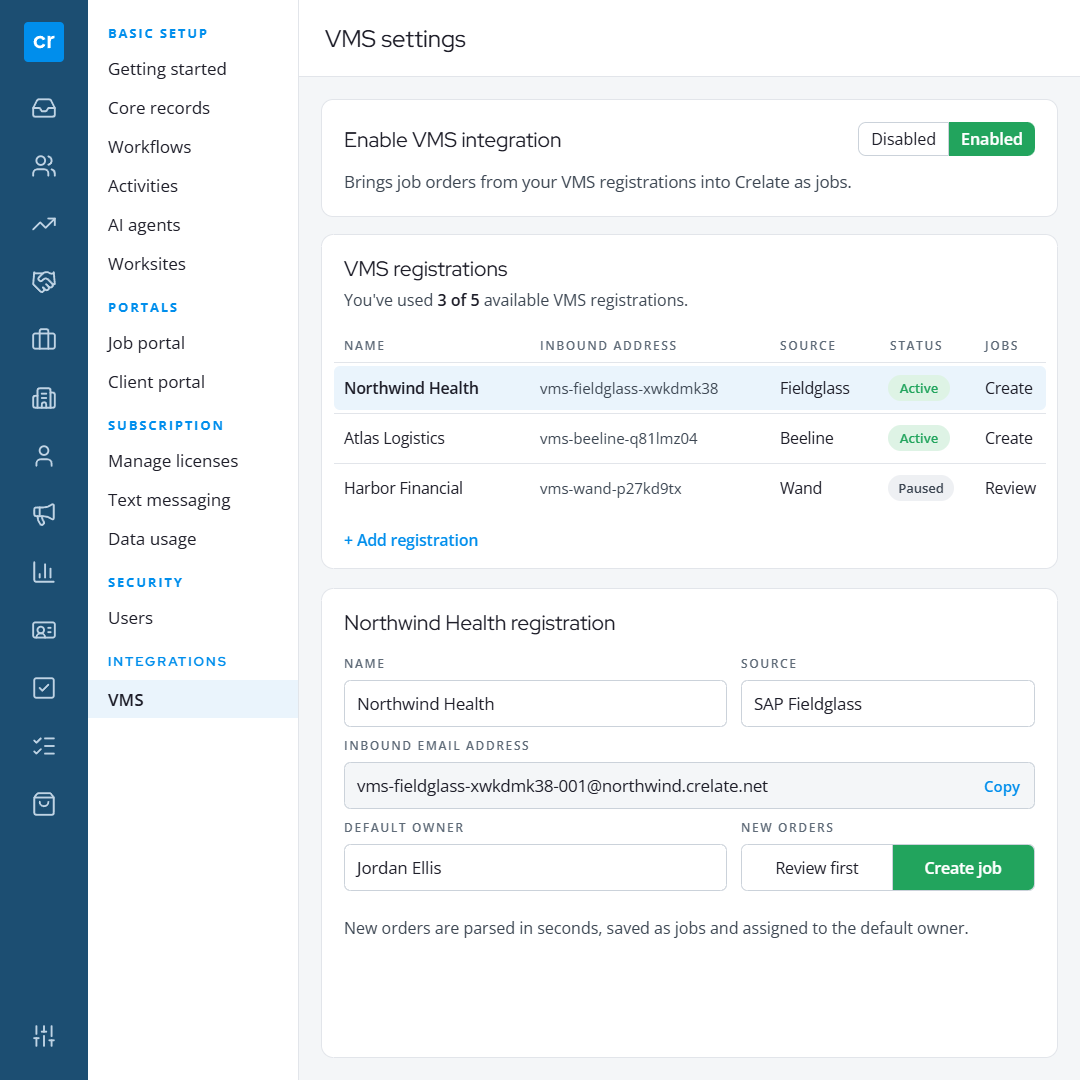Click vms-beeline-q81lmz04 inbound address
1080x1080 pixels.
[619, 439]
